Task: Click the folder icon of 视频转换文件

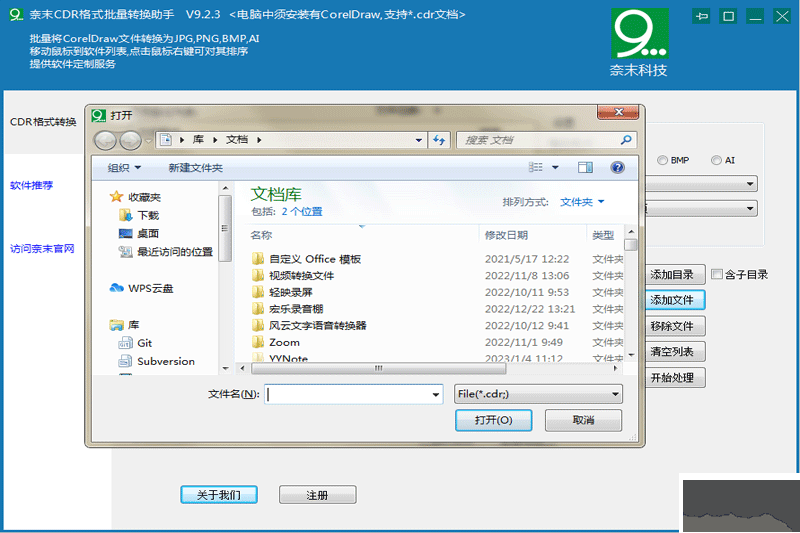Action: 258,275
